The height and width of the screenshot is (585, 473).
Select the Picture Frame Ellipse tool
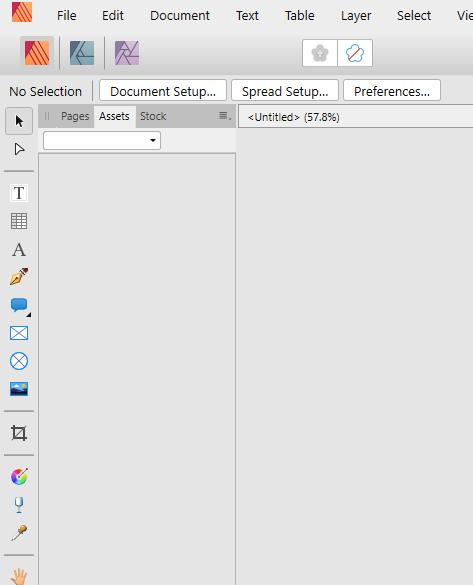pyautogui.click(x=19, y=361)
